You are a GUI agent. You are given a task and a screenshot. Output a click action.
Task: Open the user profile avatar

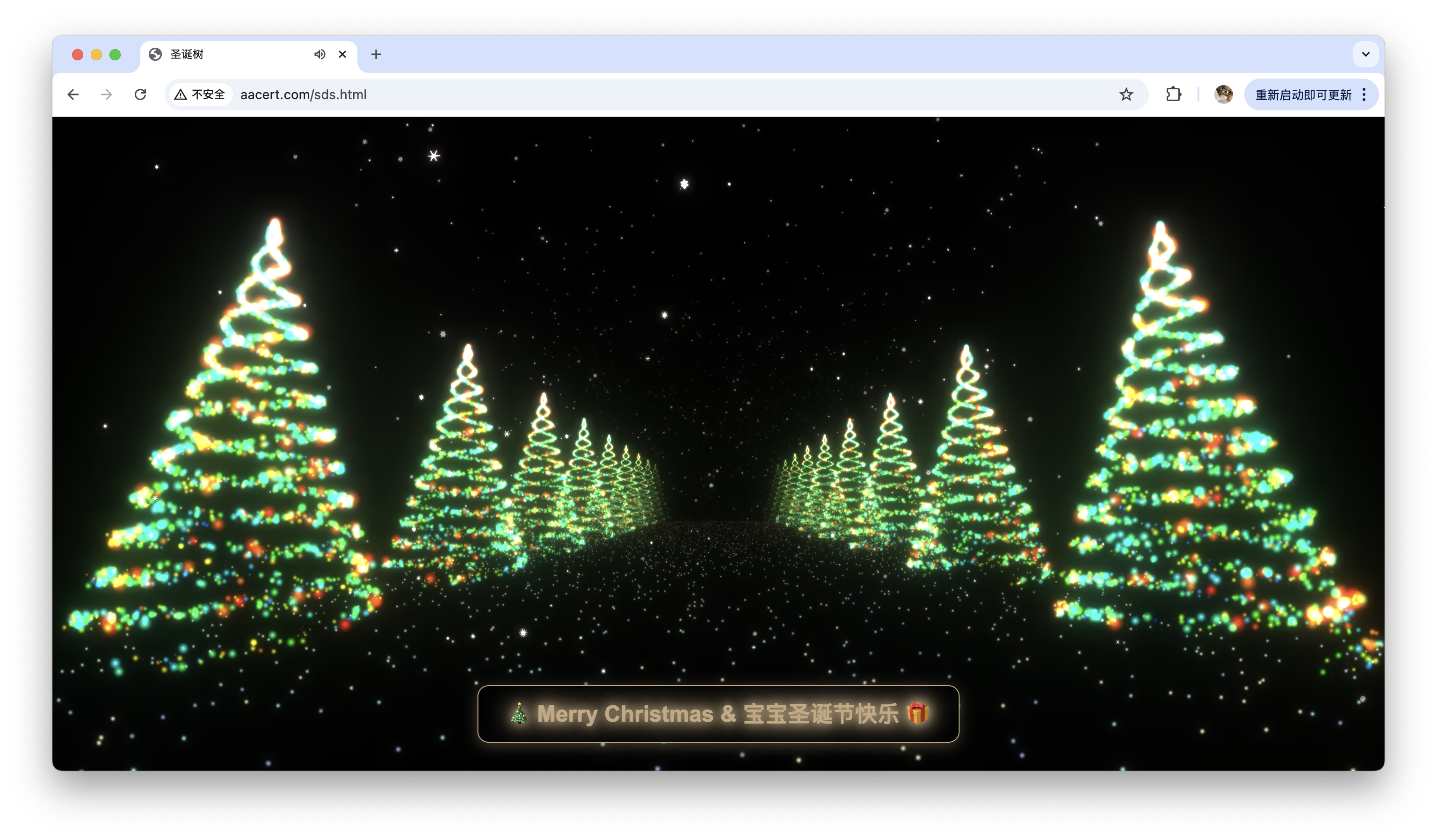click(x=1223, y=94)
